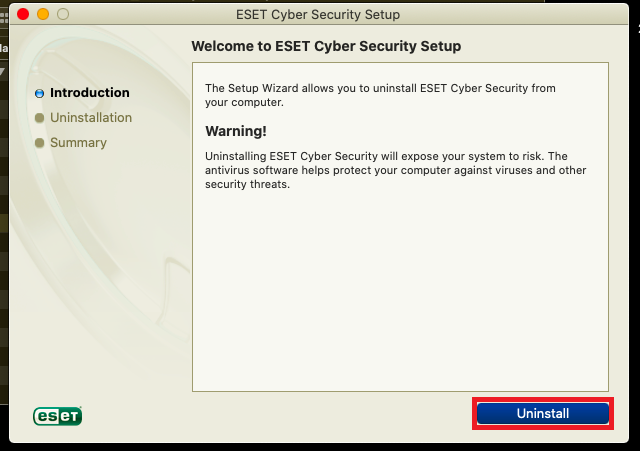Click the ESET Cyber Security Setup title

point(318,15)
